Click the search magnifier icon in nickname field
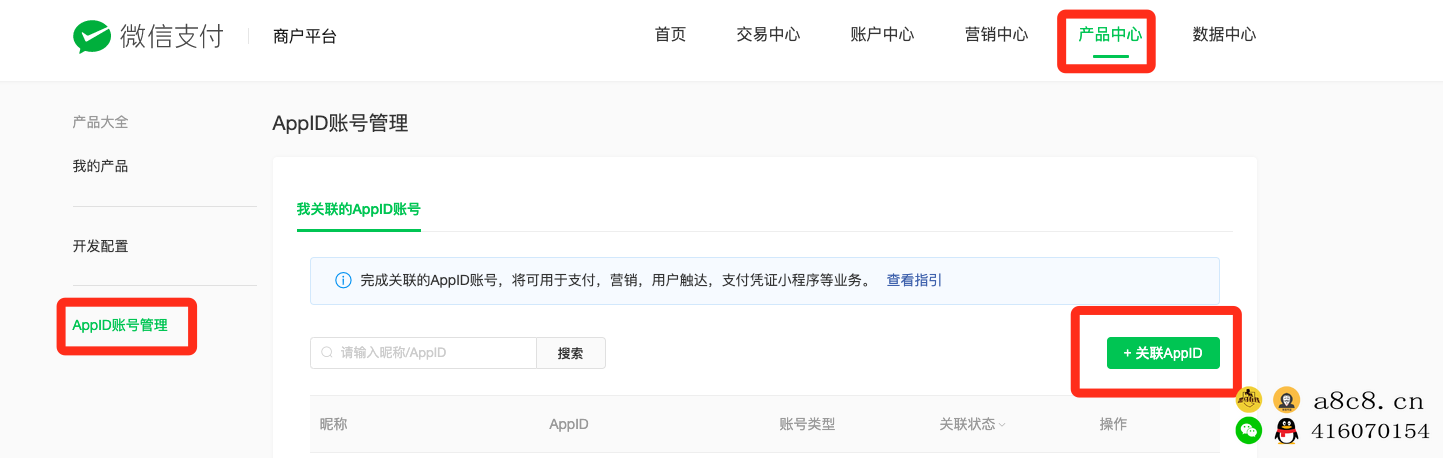This screenshot has width=1443, height=458. [327, 353]
